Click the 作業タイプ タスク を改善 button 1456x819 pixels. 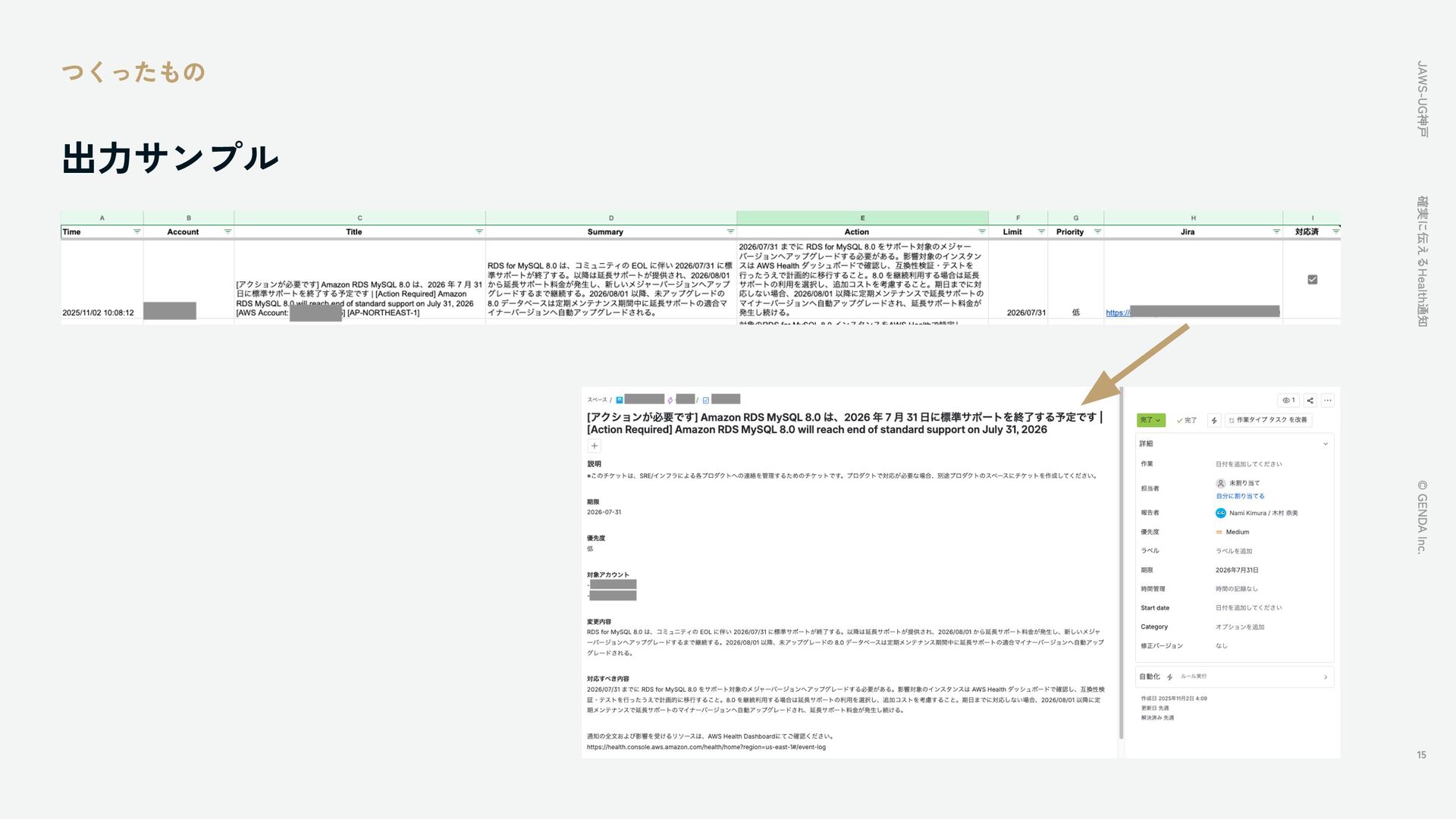click(x=1267, y=420)
